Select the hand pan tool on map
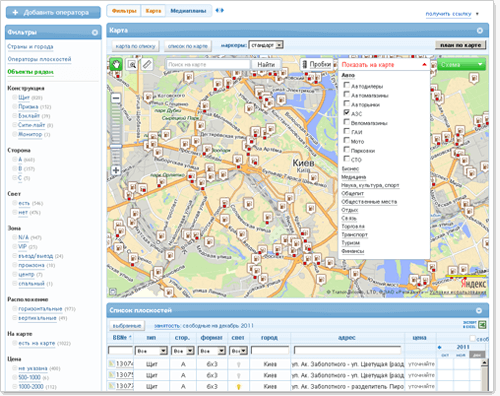 tap(116, 64)
